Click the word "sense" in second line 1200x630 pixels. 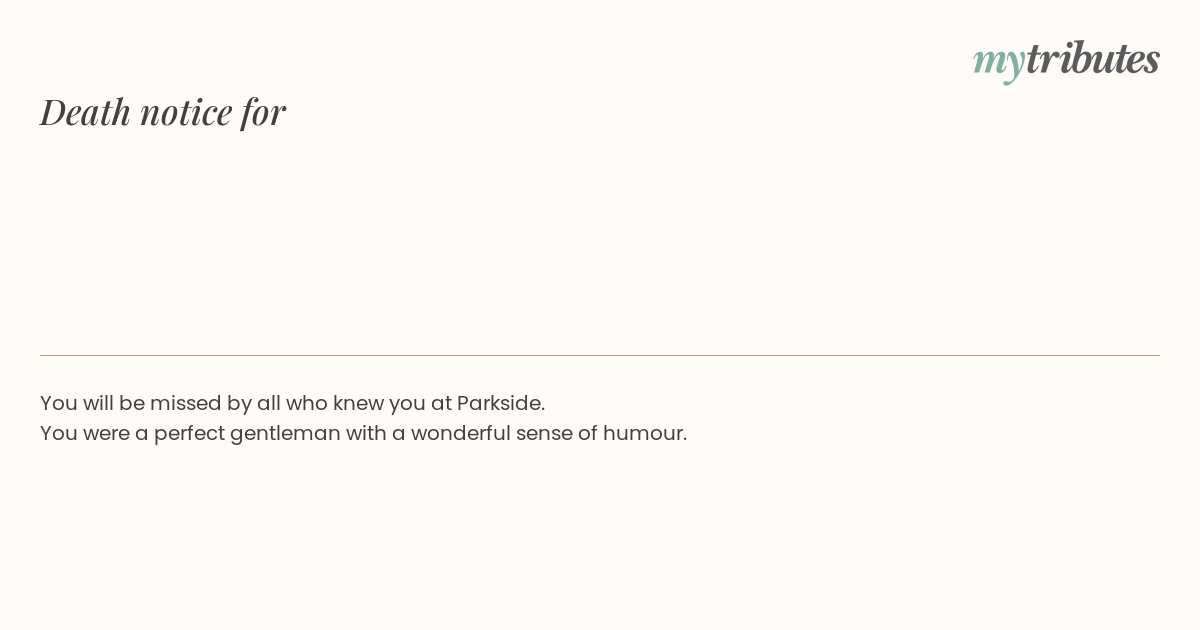coord(544,434)
